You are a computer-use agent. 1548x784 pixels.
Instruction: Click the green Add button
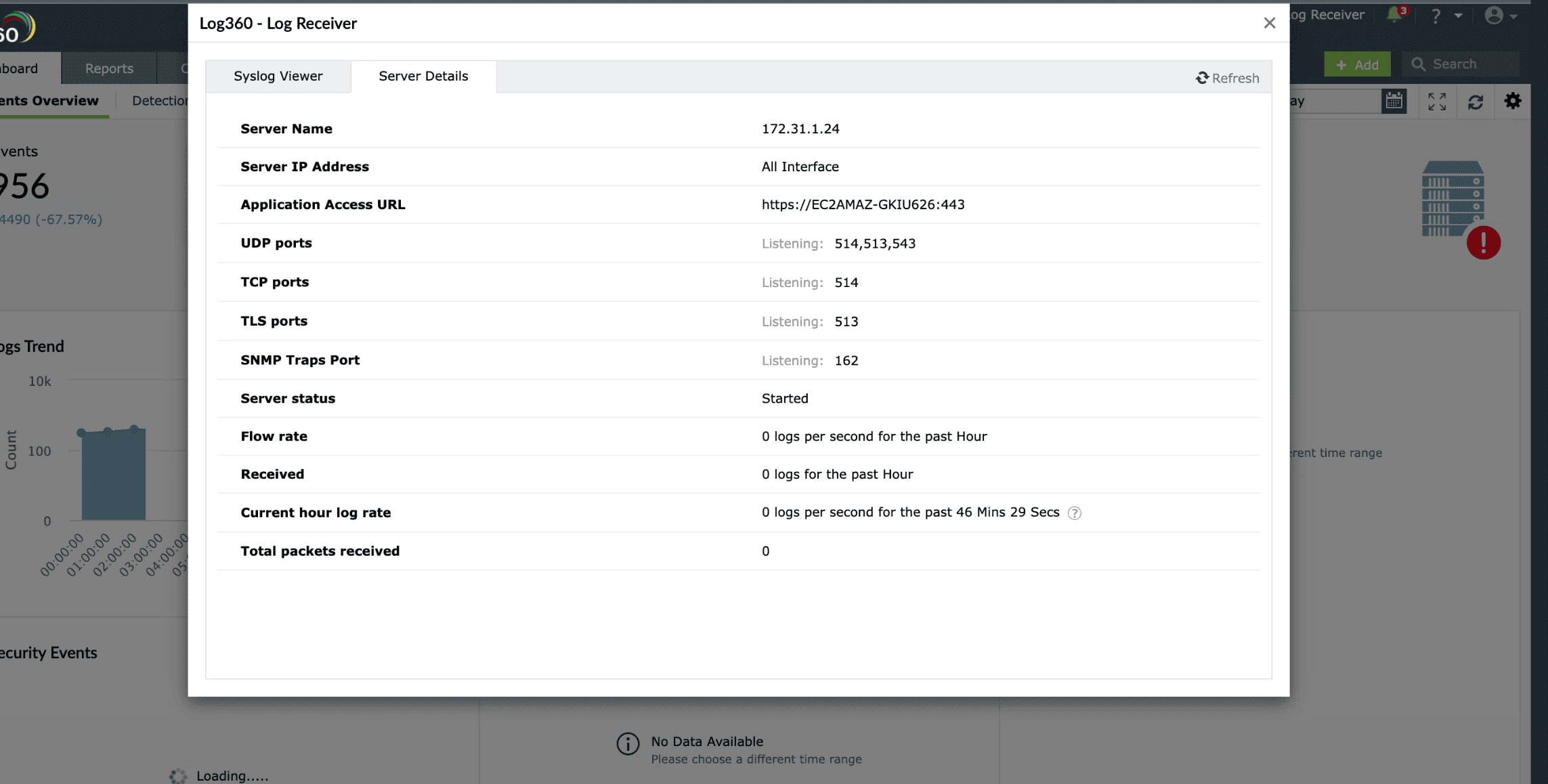click(x=1357, y=64)
